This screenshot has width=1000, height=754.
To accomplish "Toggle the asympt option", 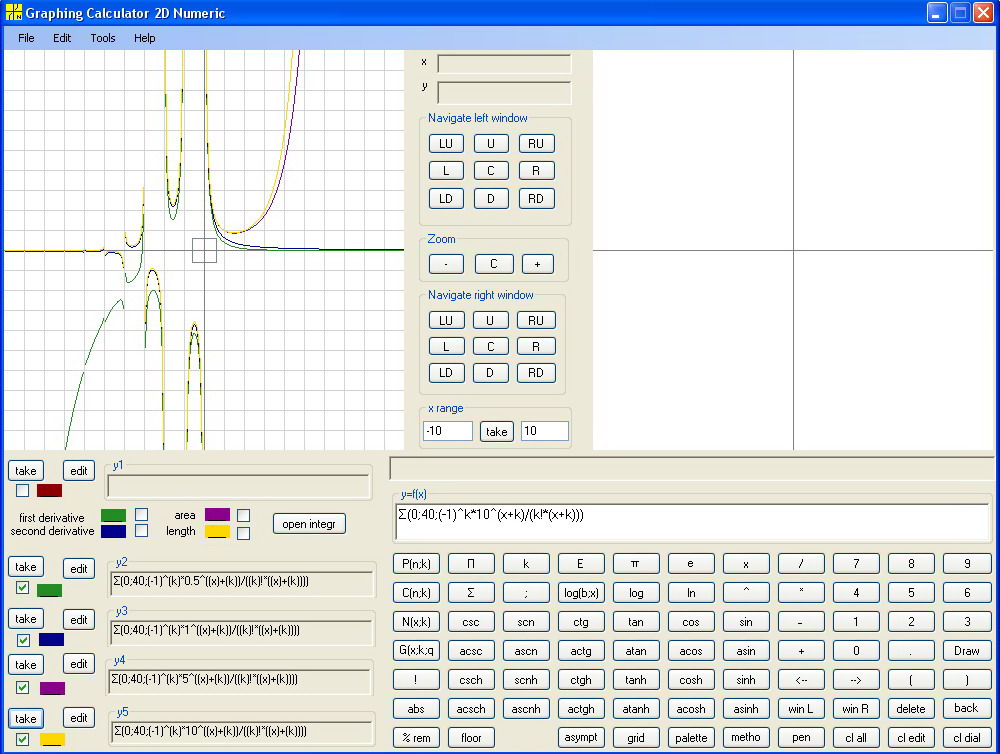I will [580, 738].
